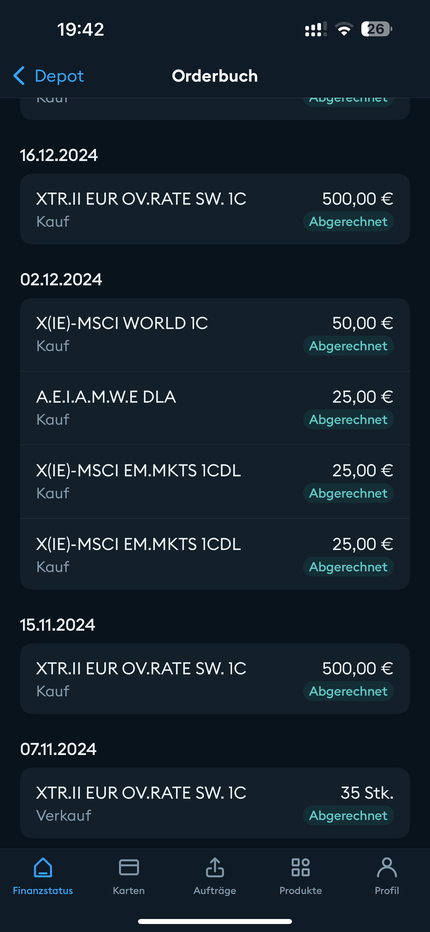Viewport: 430px width, 932px height.
Task: Go back to Depot
Action: [49, 76]
